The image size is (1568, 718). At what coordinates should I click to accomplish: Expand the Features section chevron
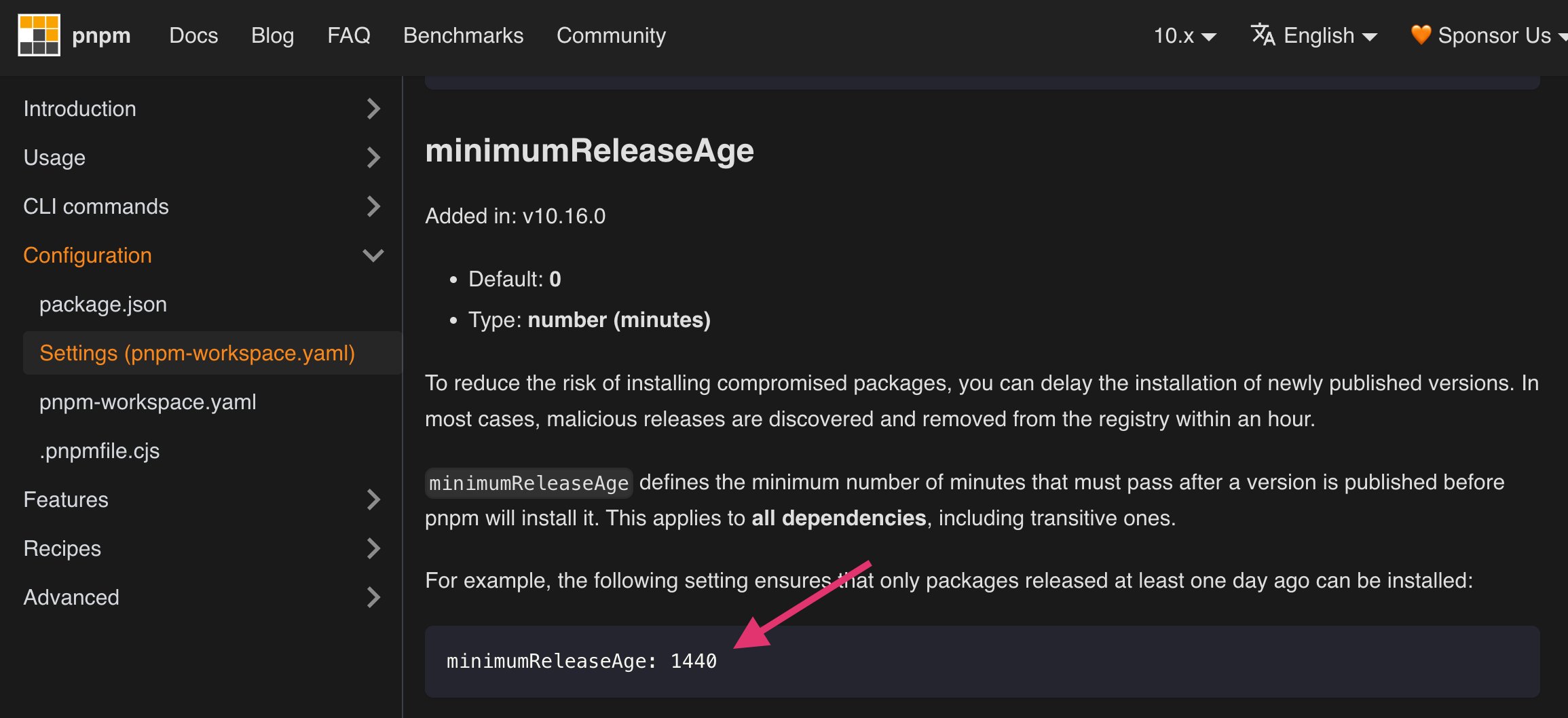[x=373, y=499]
